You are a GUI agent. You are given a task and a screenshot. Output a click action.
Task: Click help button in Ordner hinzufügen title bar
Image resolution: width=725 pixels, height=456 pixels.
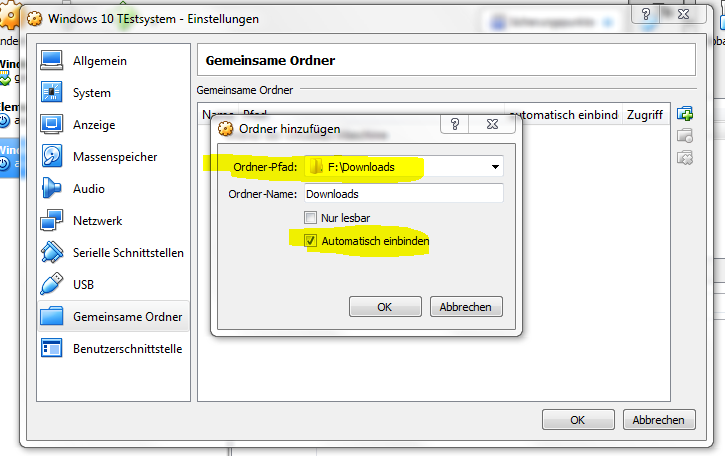click(455, 127)
